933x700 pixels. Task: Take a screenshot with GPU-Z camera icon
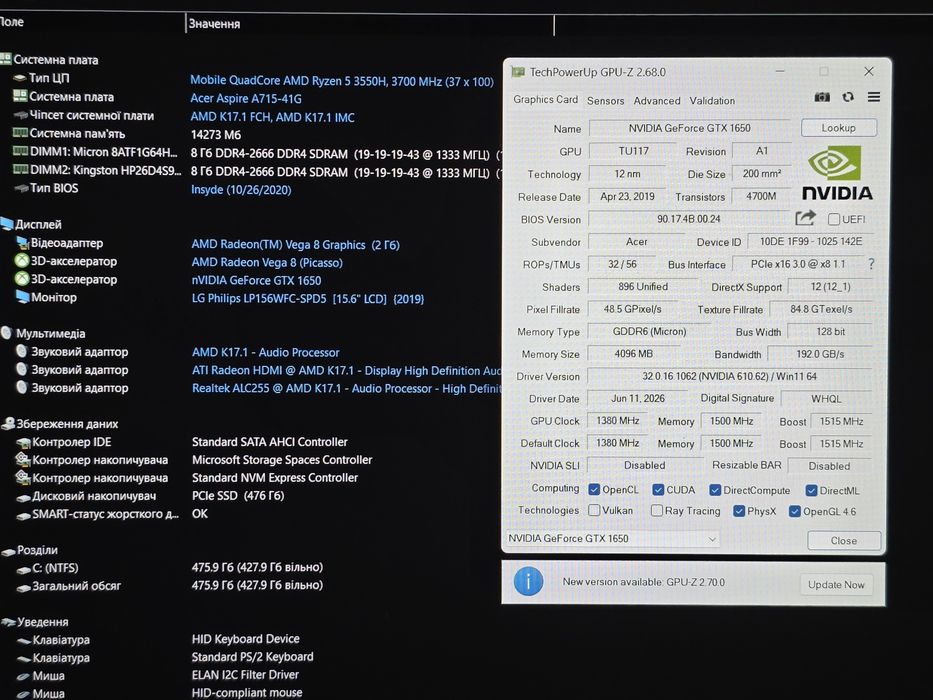822,97
